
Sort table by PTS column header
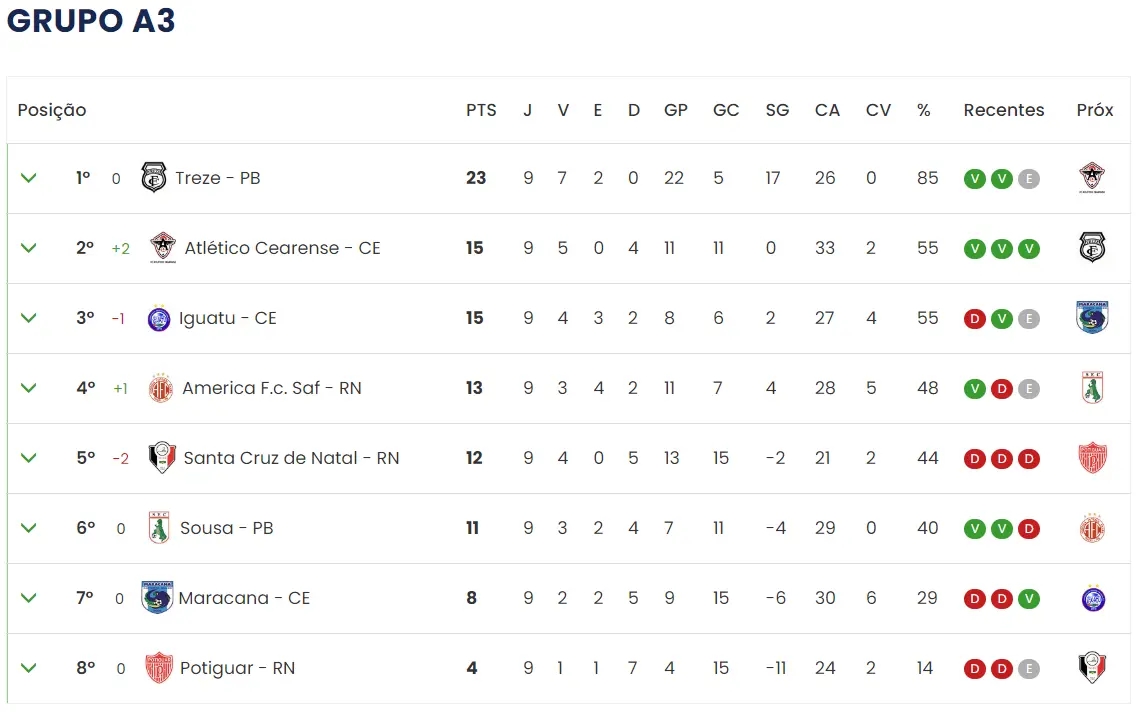(x=481, y=110)
